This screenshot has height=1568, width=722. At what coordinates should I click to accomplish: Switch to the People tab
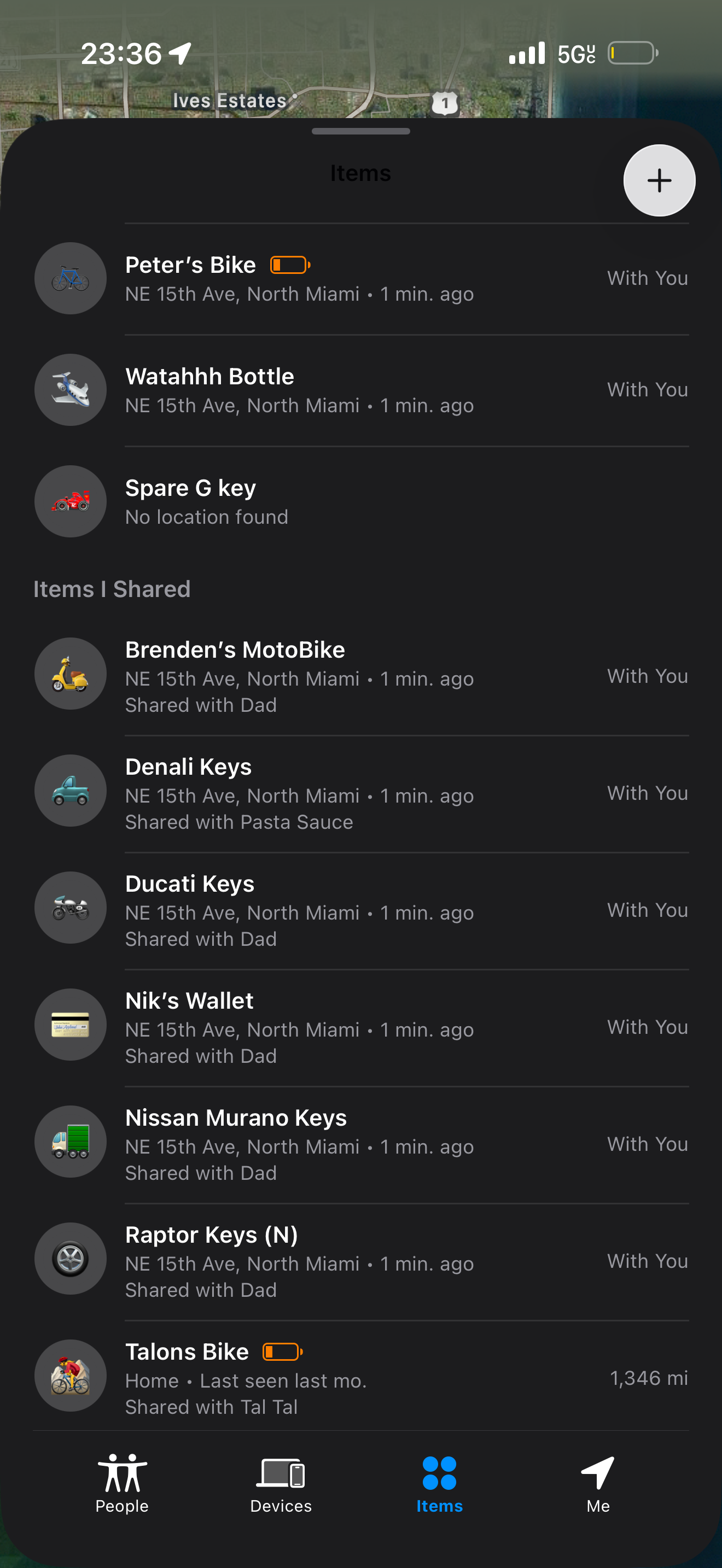click(122, 1483)
